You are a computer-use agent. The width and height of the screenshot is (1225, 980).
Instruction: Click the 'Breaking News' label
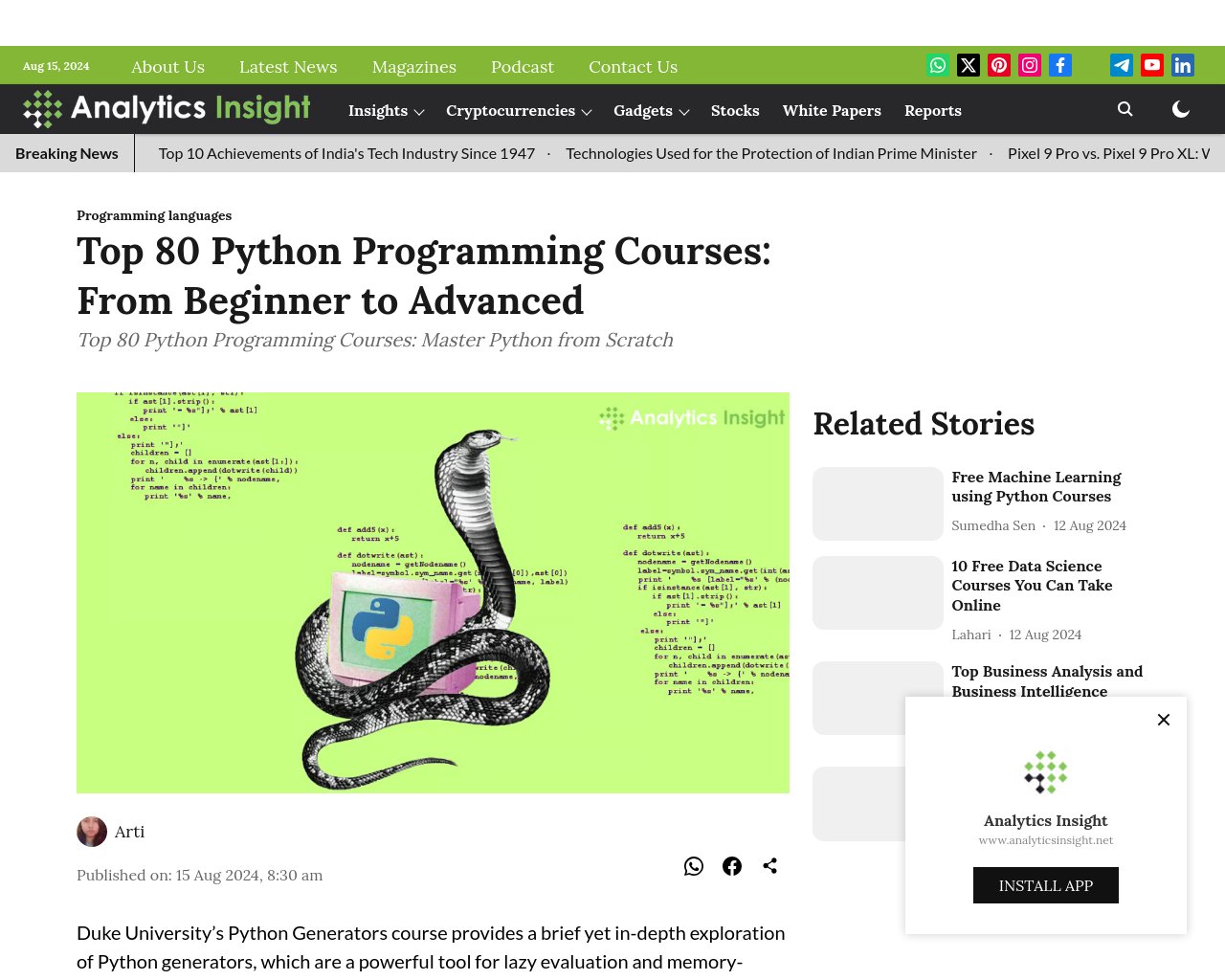[x=67, y=153]
